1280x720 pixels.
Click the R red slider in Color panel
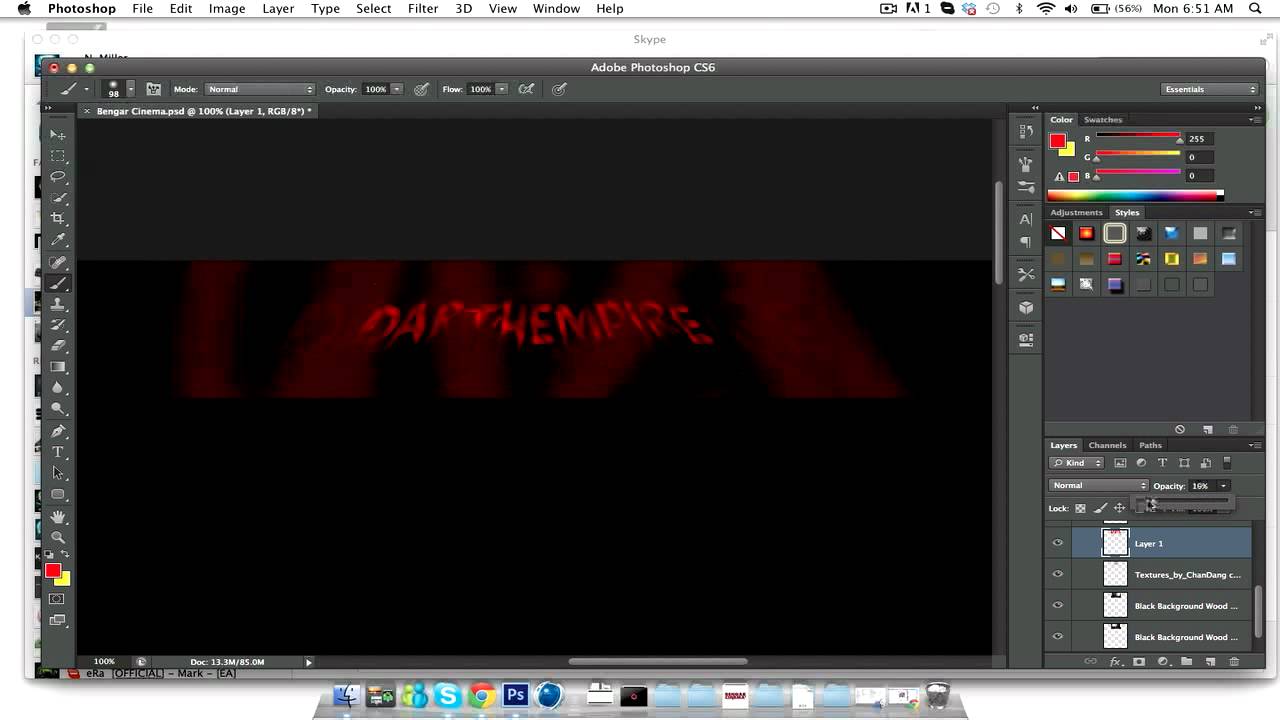click(x=1138, y=137)
